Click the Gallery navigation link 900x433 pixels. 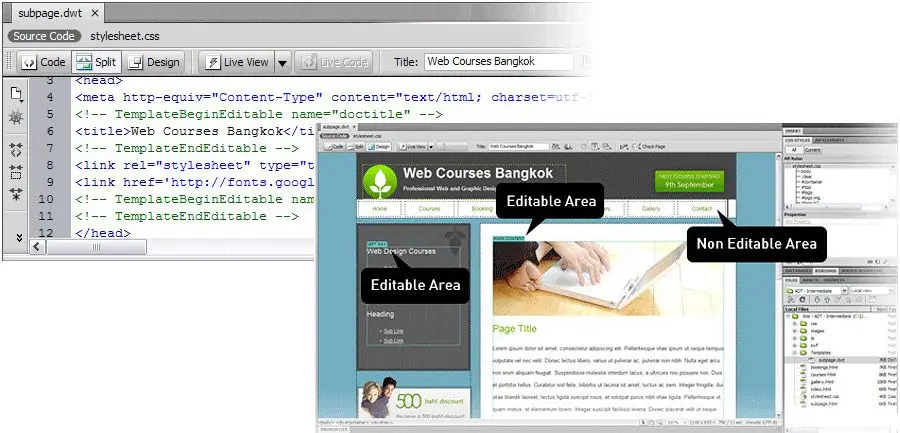tap(650, 209)
